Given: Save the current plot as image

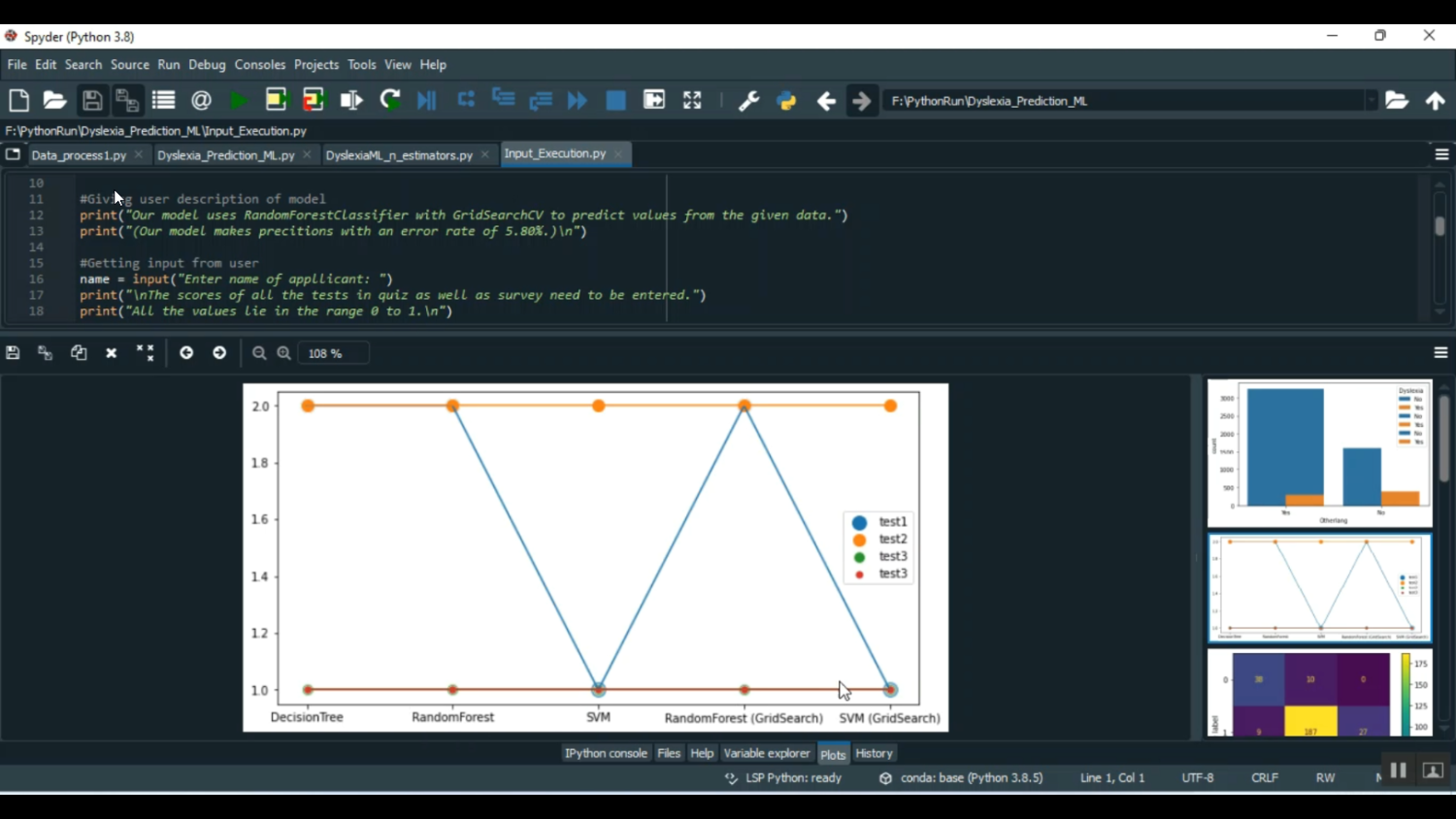Looking at the screenshot, I should 13,353.
